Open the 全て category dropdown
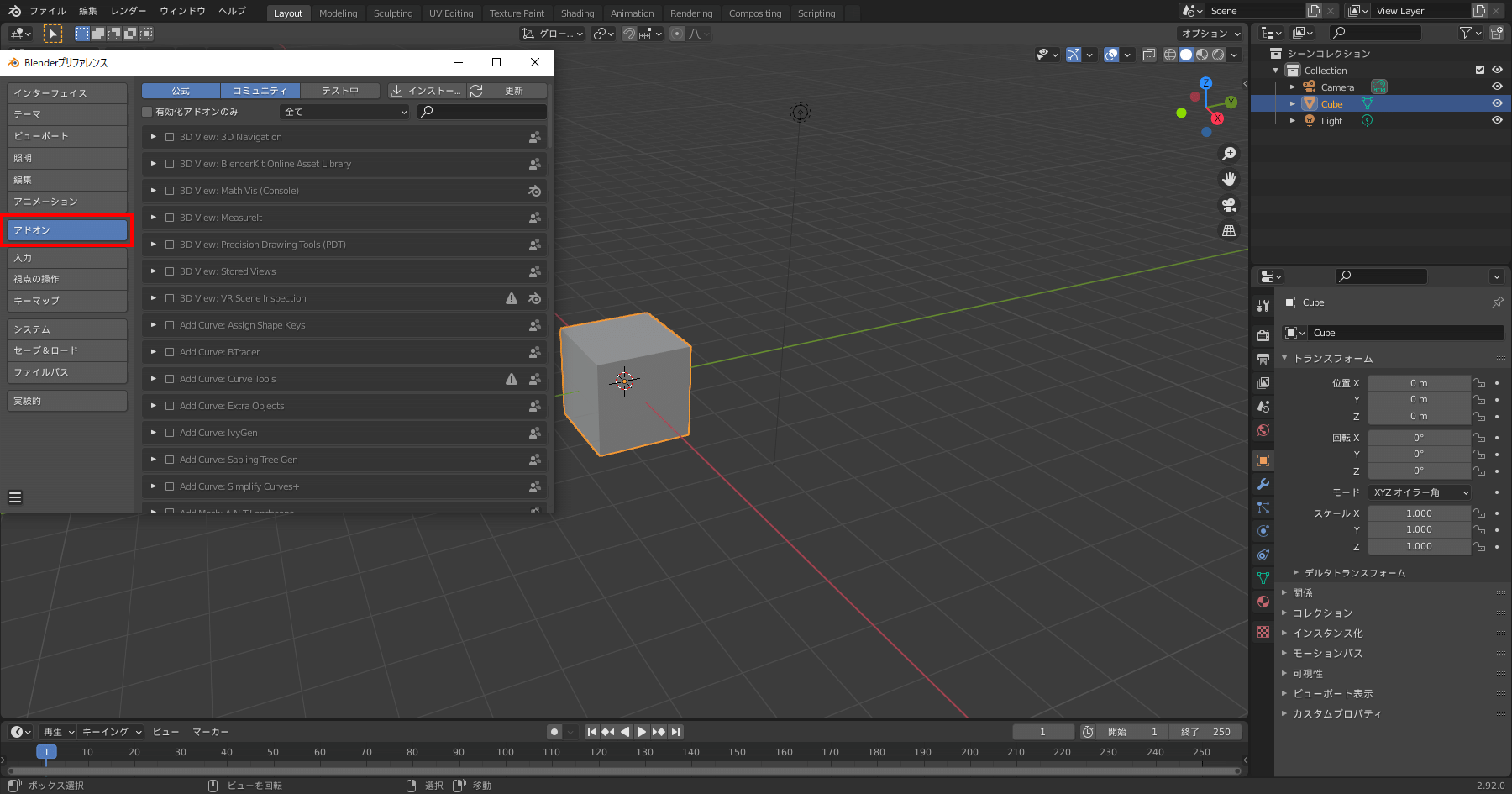The image size is (1512, 794). 344,112
